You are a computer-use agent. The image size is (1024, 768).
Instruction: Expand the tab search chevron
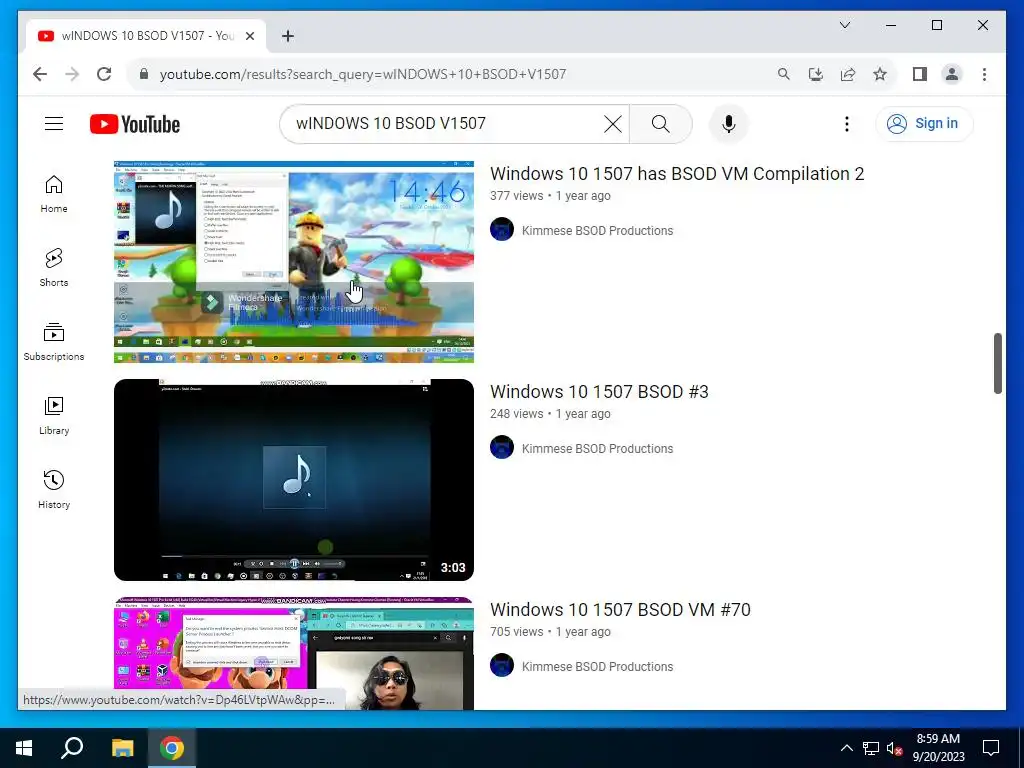(x=844, y=25)
